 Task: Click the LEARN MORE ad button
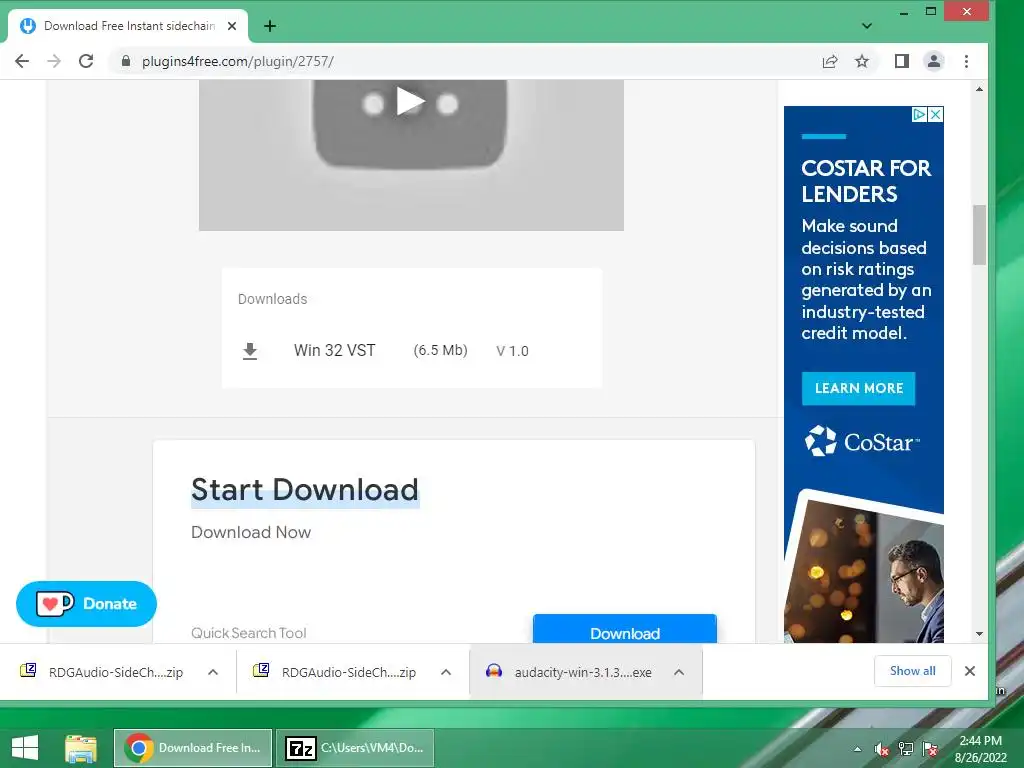pos(858,389)
